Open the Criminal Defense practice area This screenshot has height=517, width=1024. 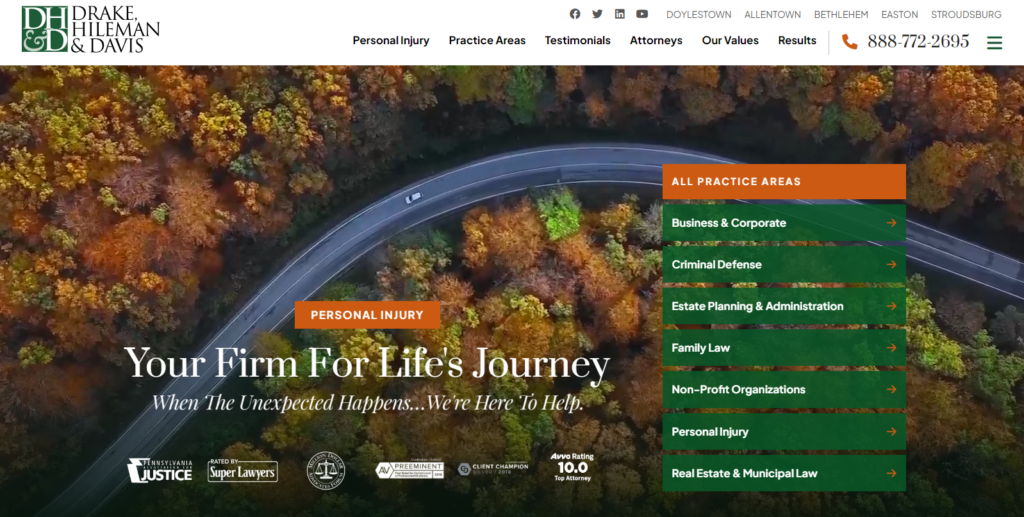784,264
